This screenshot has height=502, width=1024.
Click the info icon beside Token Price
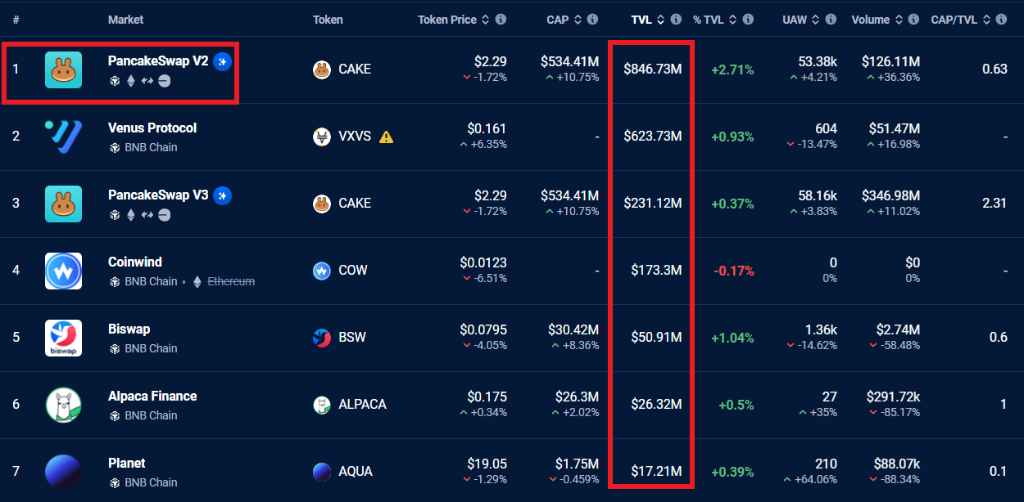tap(501, 19)
